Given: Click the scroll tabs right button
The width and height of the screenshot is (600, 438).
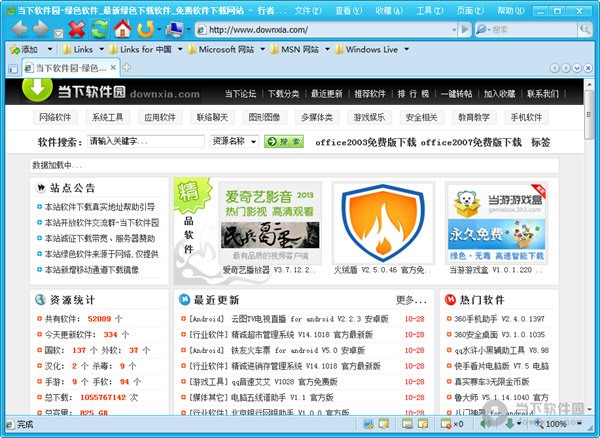Looking at the screenshot, I should [566, 68].
